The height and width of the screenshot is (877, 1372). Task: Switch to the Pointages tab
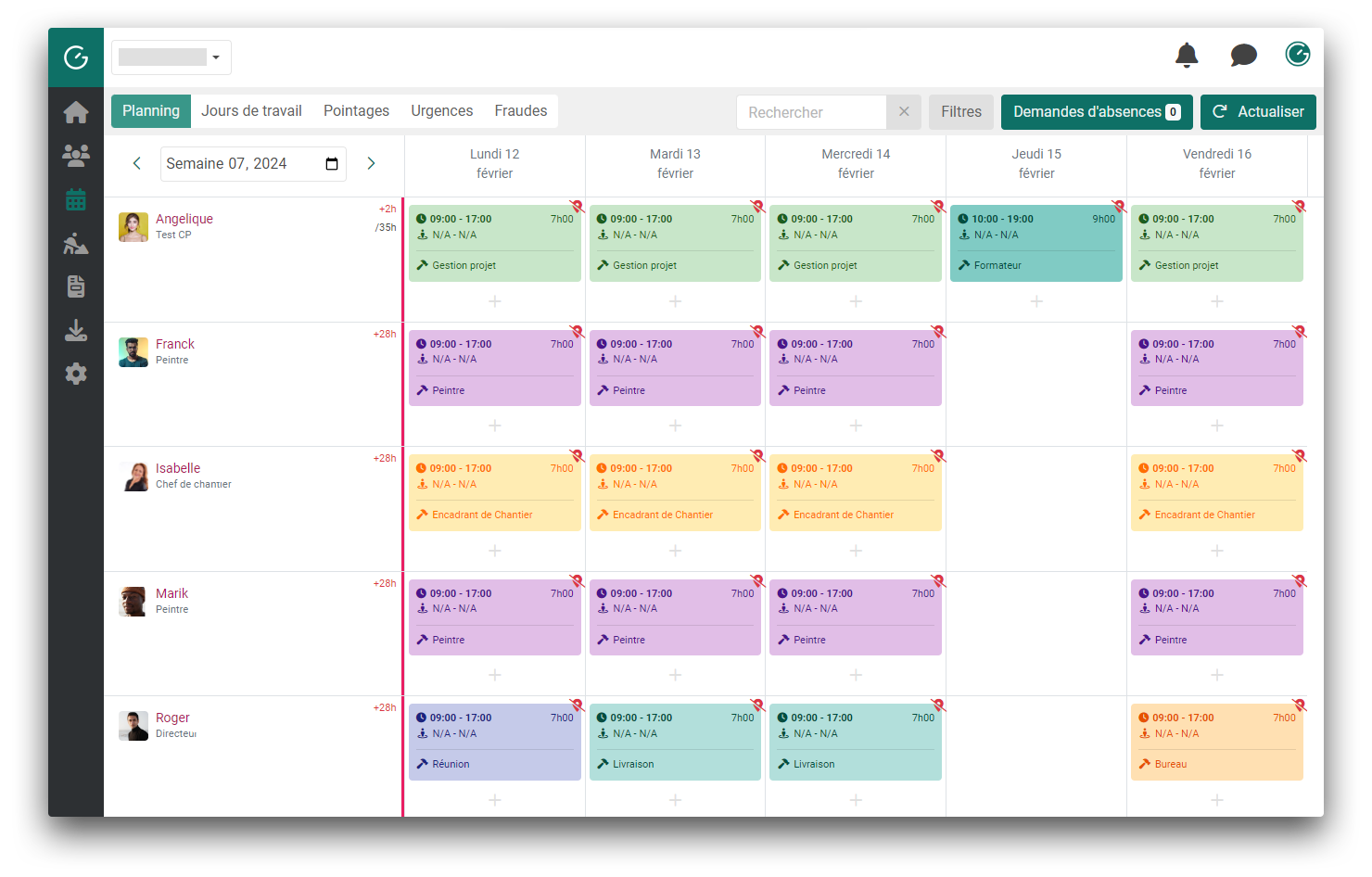[x=356, y=111]
